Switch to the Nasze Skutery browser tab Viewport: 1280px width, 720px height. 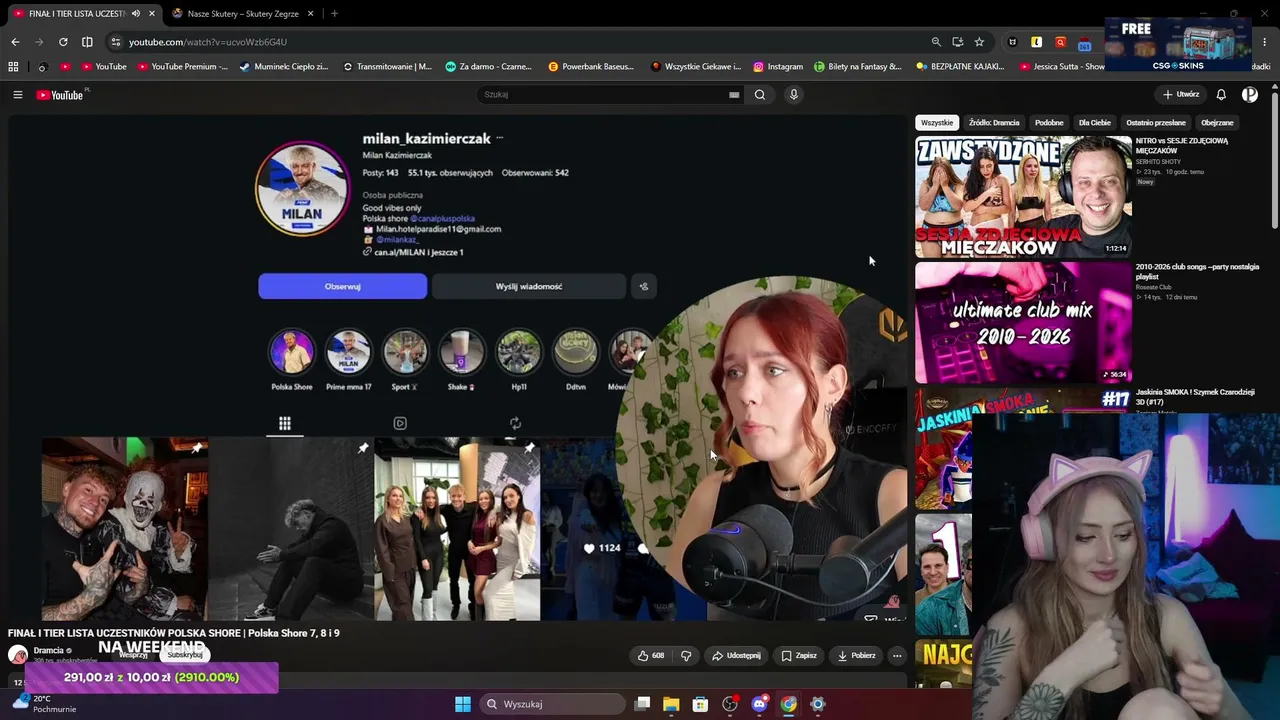coord(243,14)
